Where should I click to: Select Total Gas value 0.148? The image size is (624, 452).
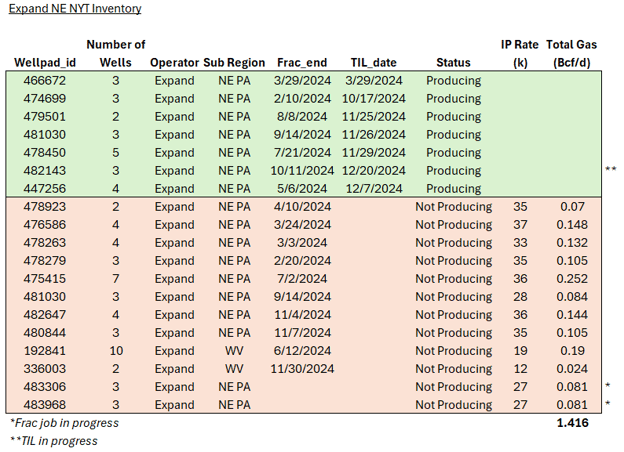[572, 225]
